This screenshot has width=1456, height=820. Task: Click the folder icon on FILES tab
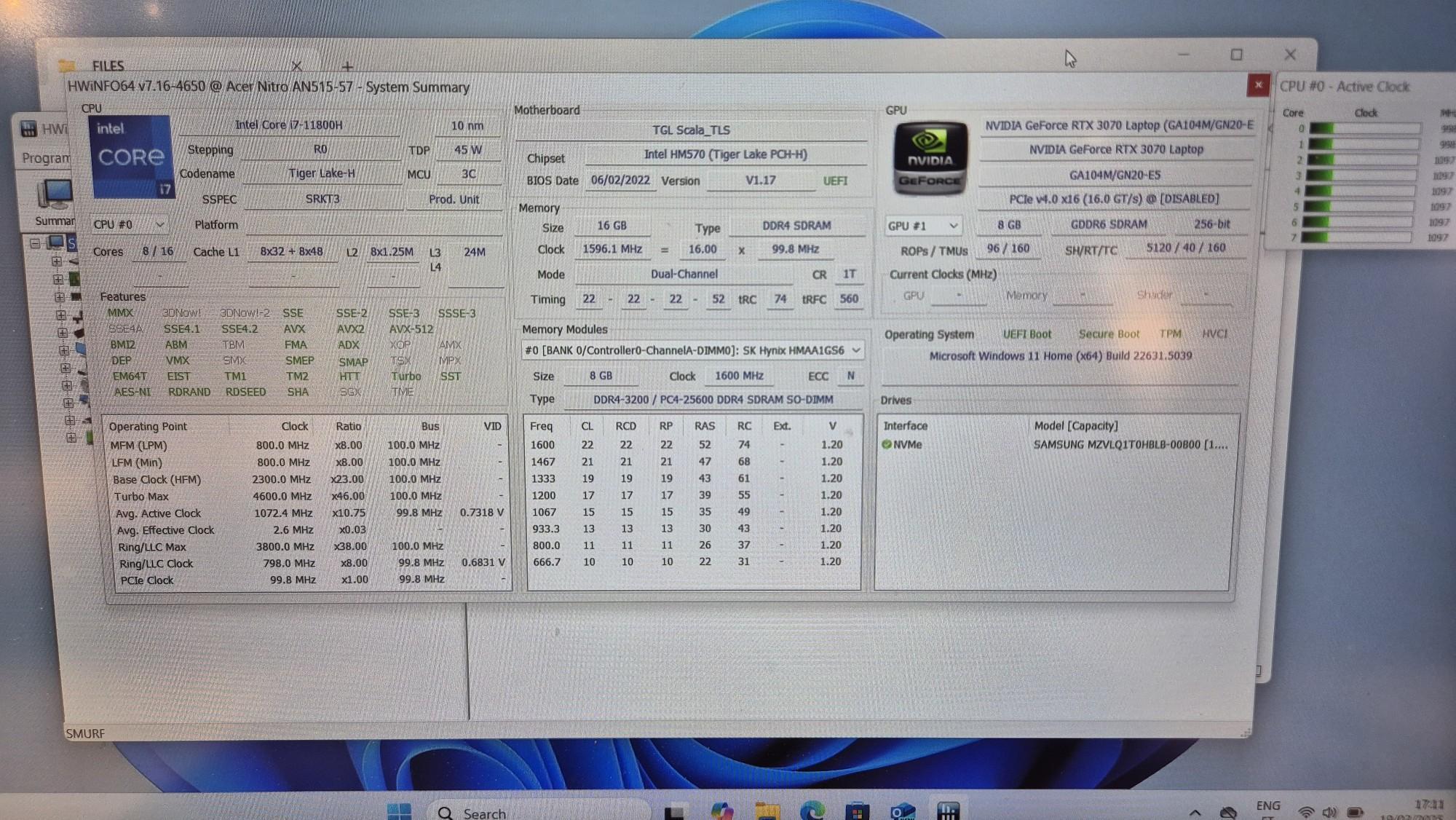tap(67, 66)
